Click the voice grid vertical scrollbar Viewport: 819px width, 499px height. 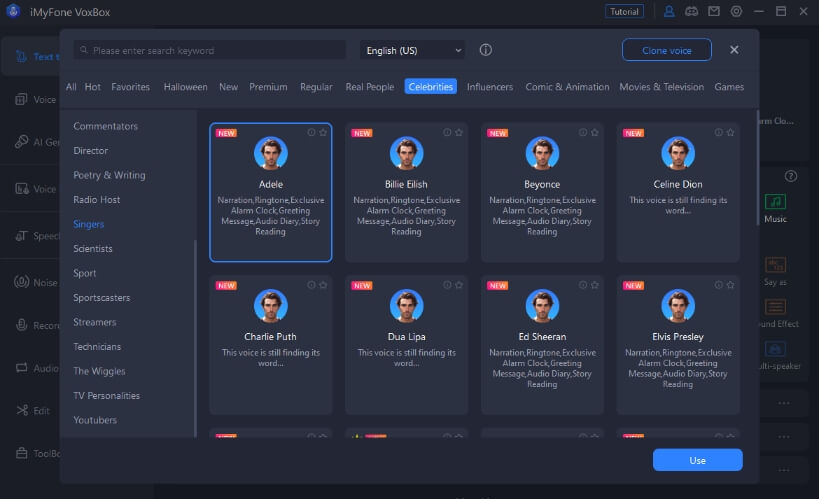point(757,167)
